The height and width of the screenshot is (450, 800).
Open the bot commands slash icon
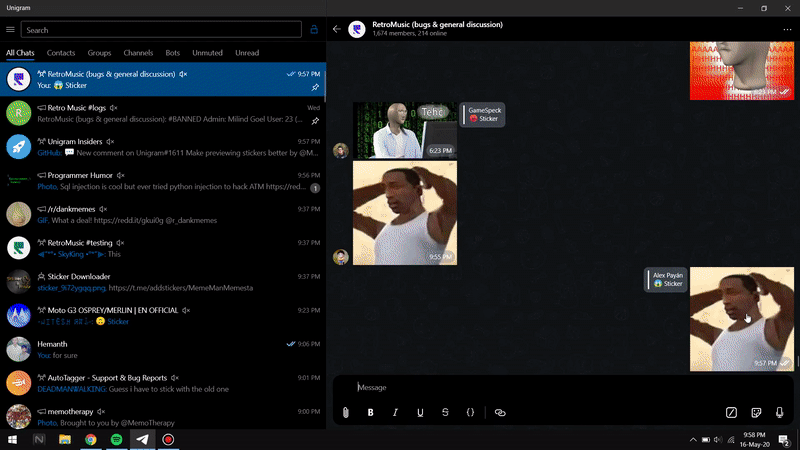pos(731,412)
